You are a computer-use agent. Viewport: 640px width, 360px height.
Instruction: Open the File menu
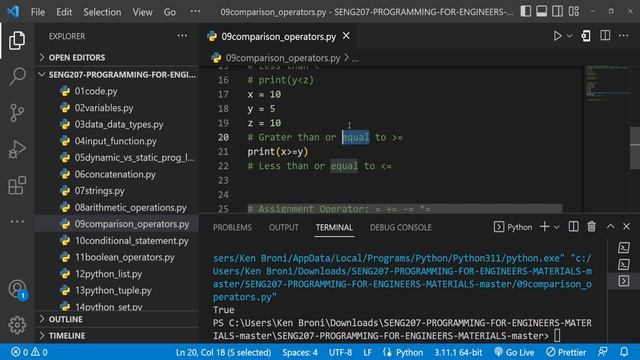tap(38, 12)
